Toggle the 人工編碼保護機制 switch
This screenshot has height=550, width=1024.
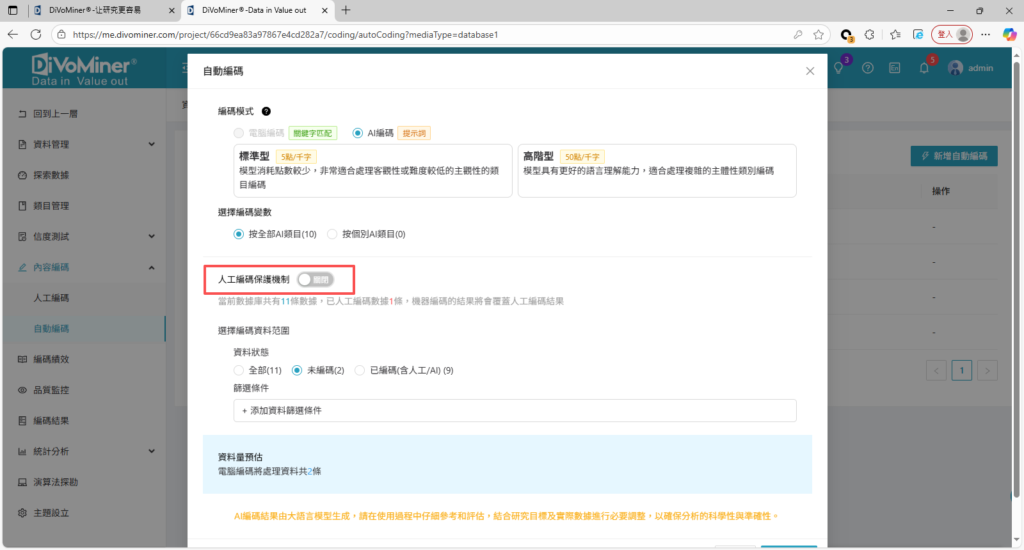[314, 279]
